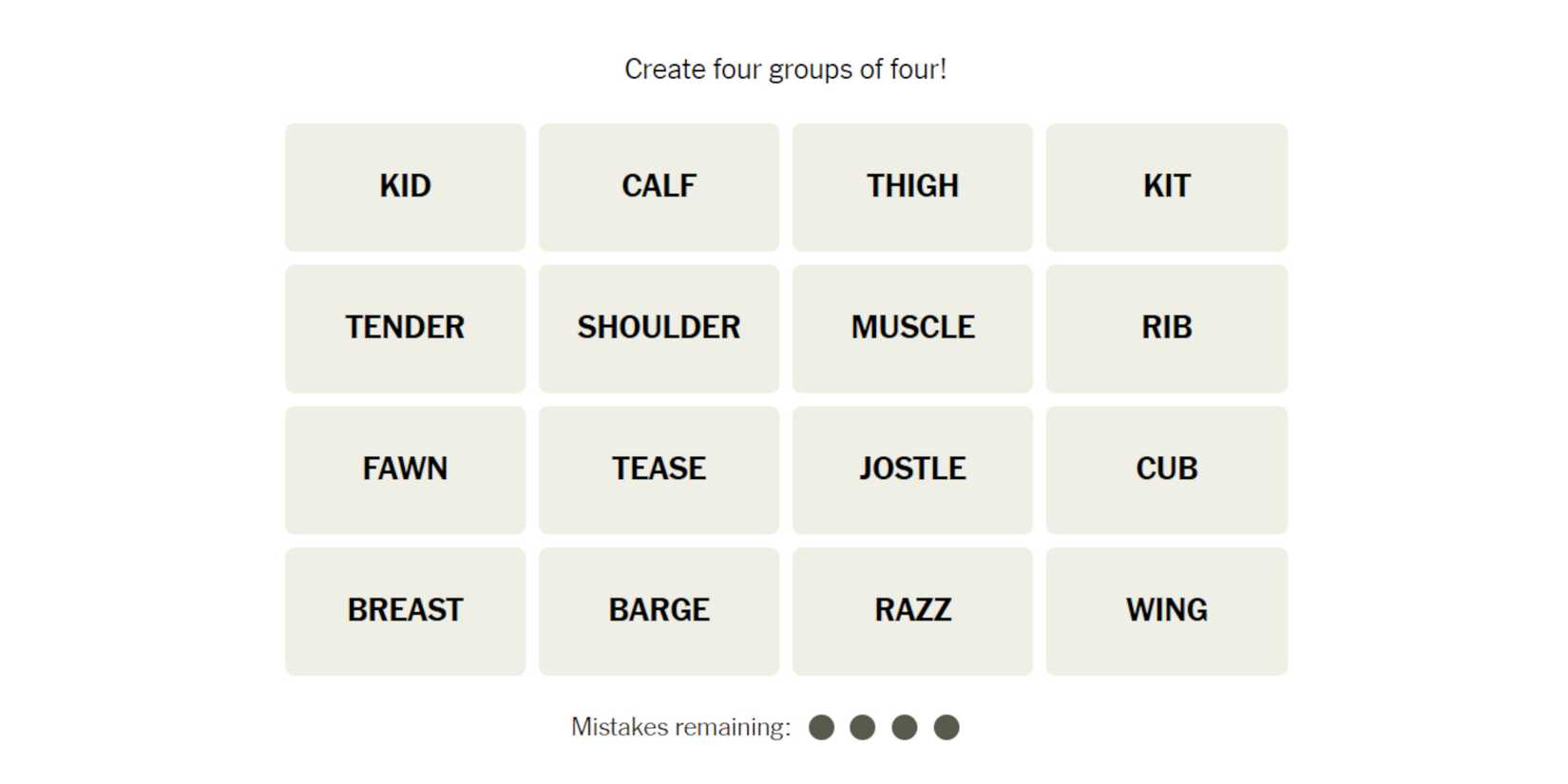Screen dimensions: 1568x784
Task: Click the first mistakes remaining dot
Action: tap(821, 728)
